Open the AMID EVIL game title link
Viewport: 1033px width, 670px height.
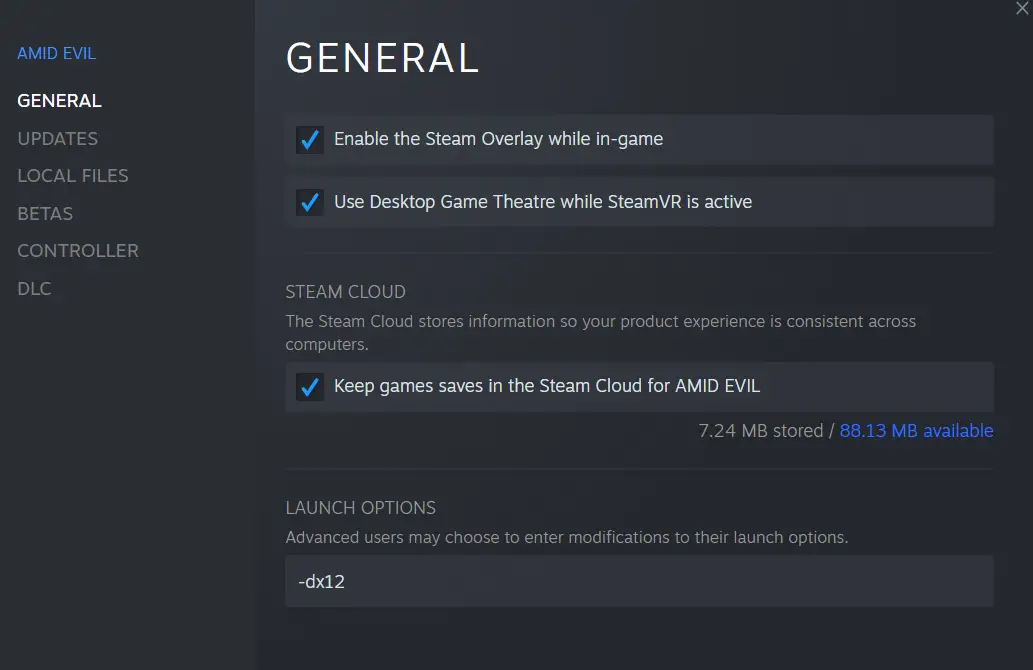pos(57,53)
